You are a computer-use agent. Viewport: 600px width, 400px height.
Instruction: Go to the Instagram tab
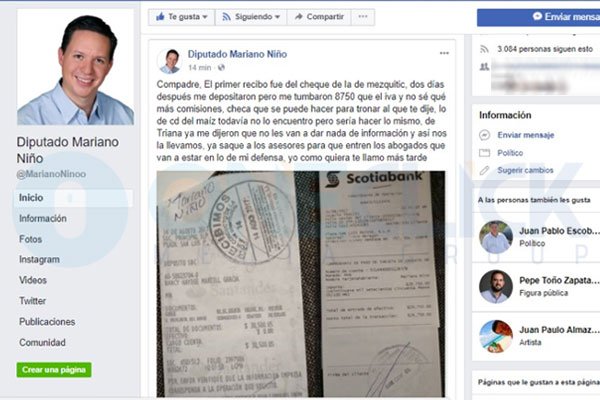pyautogui.click(x=39, y=260)
